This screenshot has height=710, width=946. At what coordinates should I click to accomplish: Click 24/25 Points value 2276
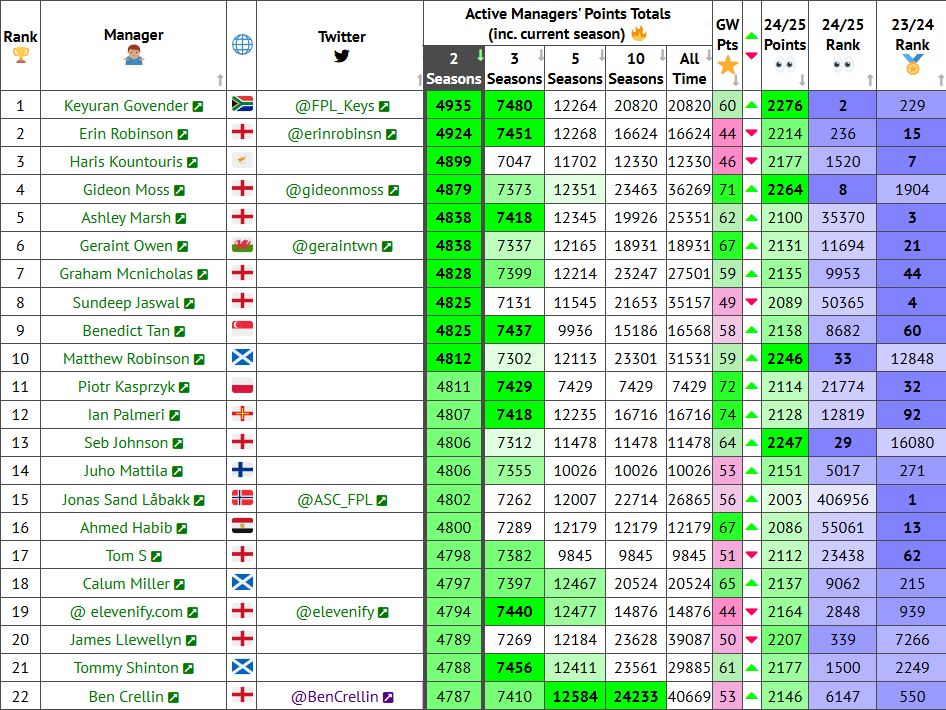click(x=785, y=106)
